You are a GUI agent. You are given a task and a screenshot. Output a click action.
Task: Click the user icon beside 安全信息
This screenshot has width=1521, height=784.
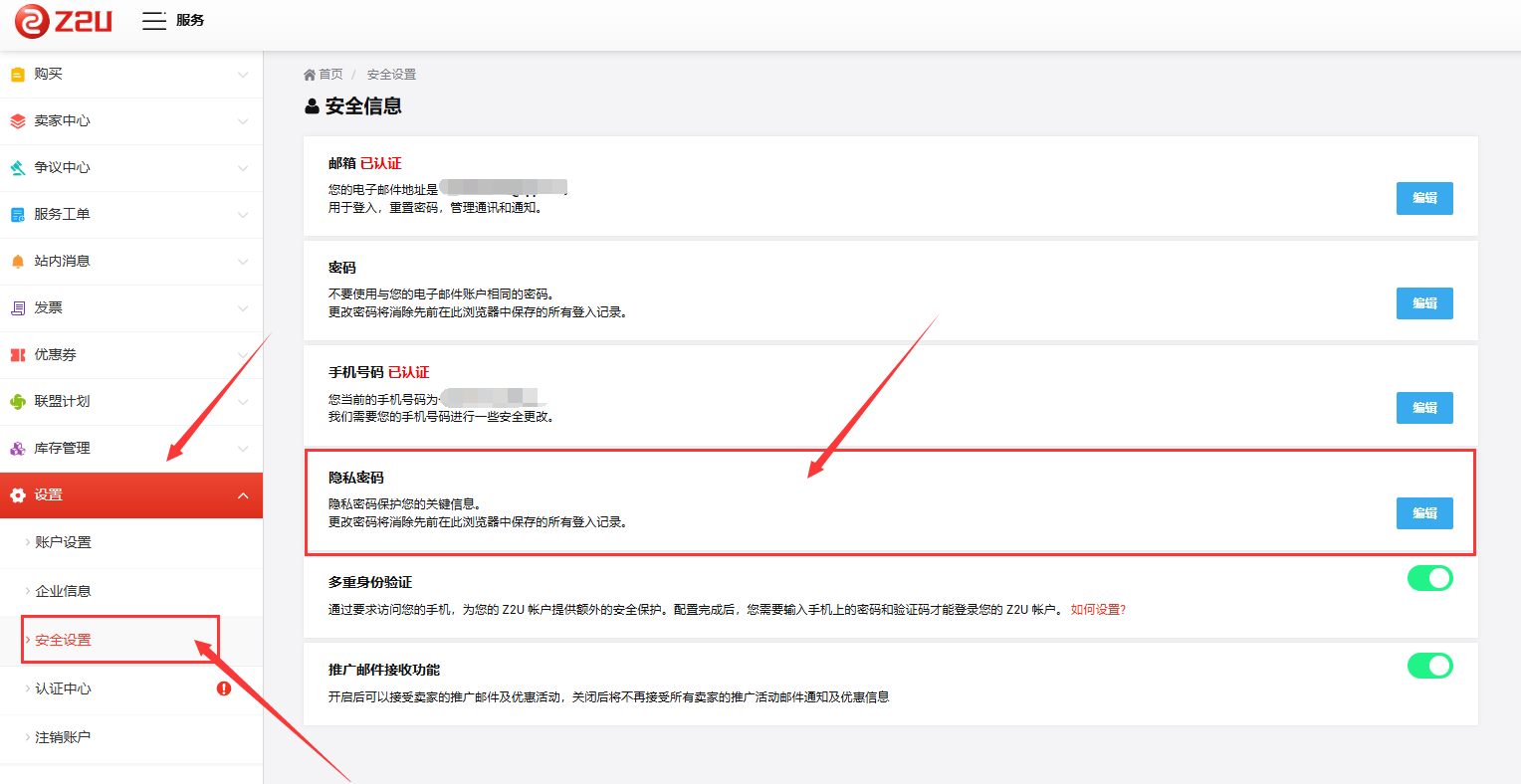click(313, 106)
